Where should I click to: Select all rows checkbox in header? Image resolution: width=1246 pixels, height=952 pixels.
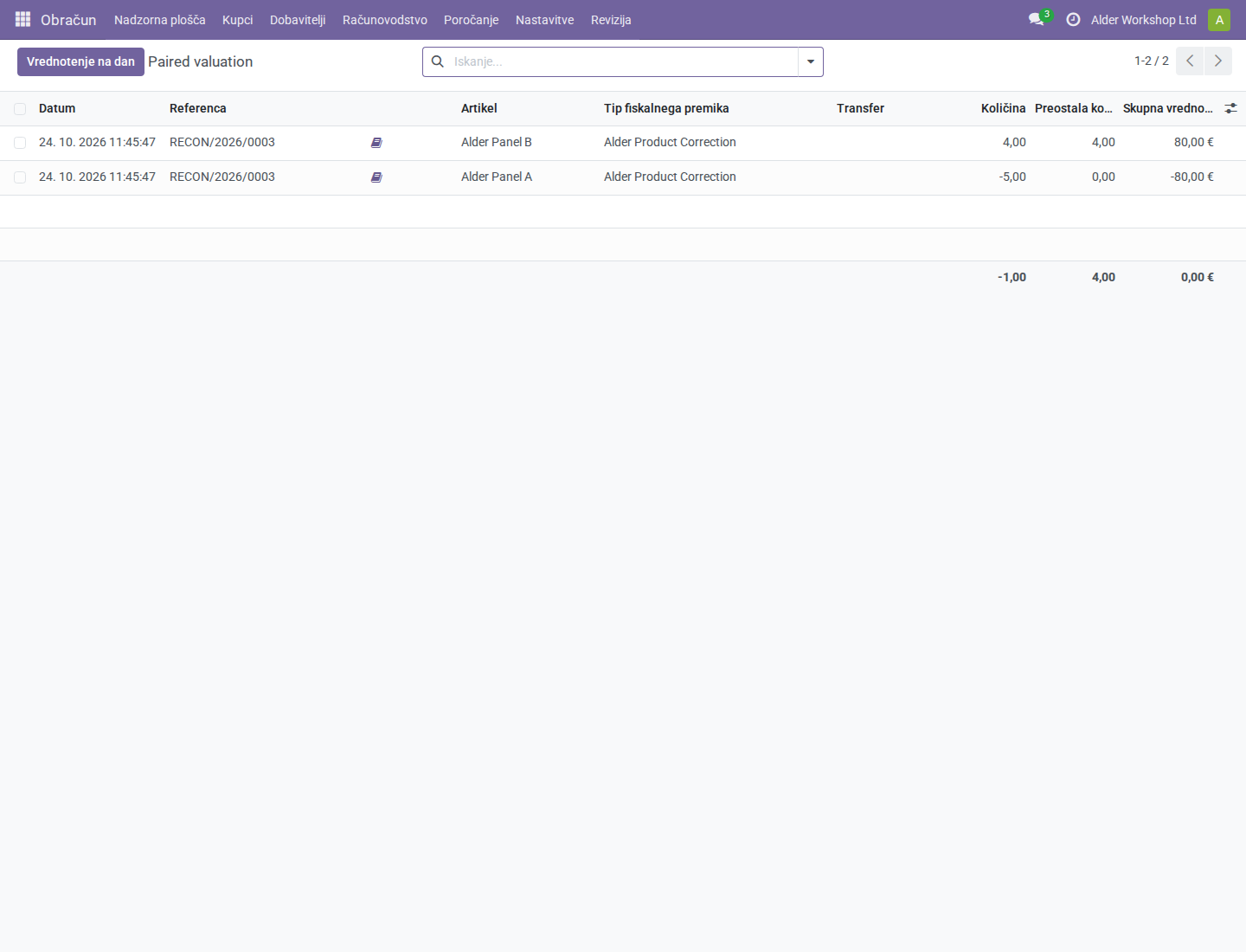[20, 109]
